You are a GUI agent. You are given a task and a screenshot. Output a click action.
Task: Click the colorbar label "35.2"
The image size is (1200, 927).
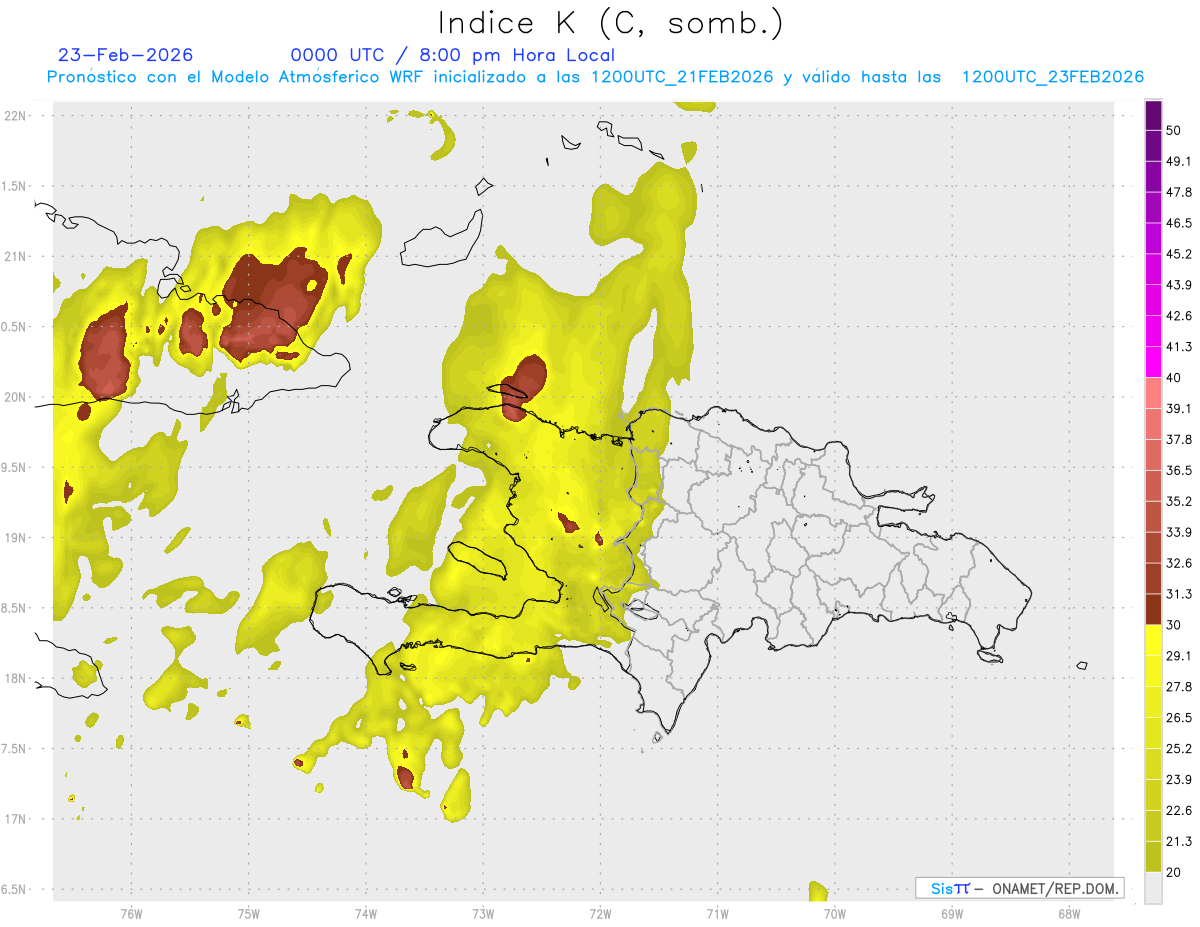[x=1179, y=501]
